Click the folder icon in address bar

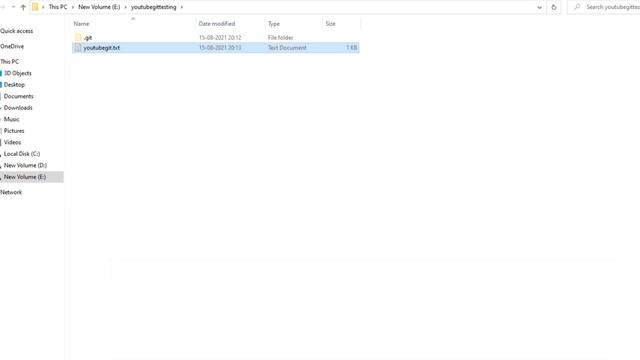(35, 7)
